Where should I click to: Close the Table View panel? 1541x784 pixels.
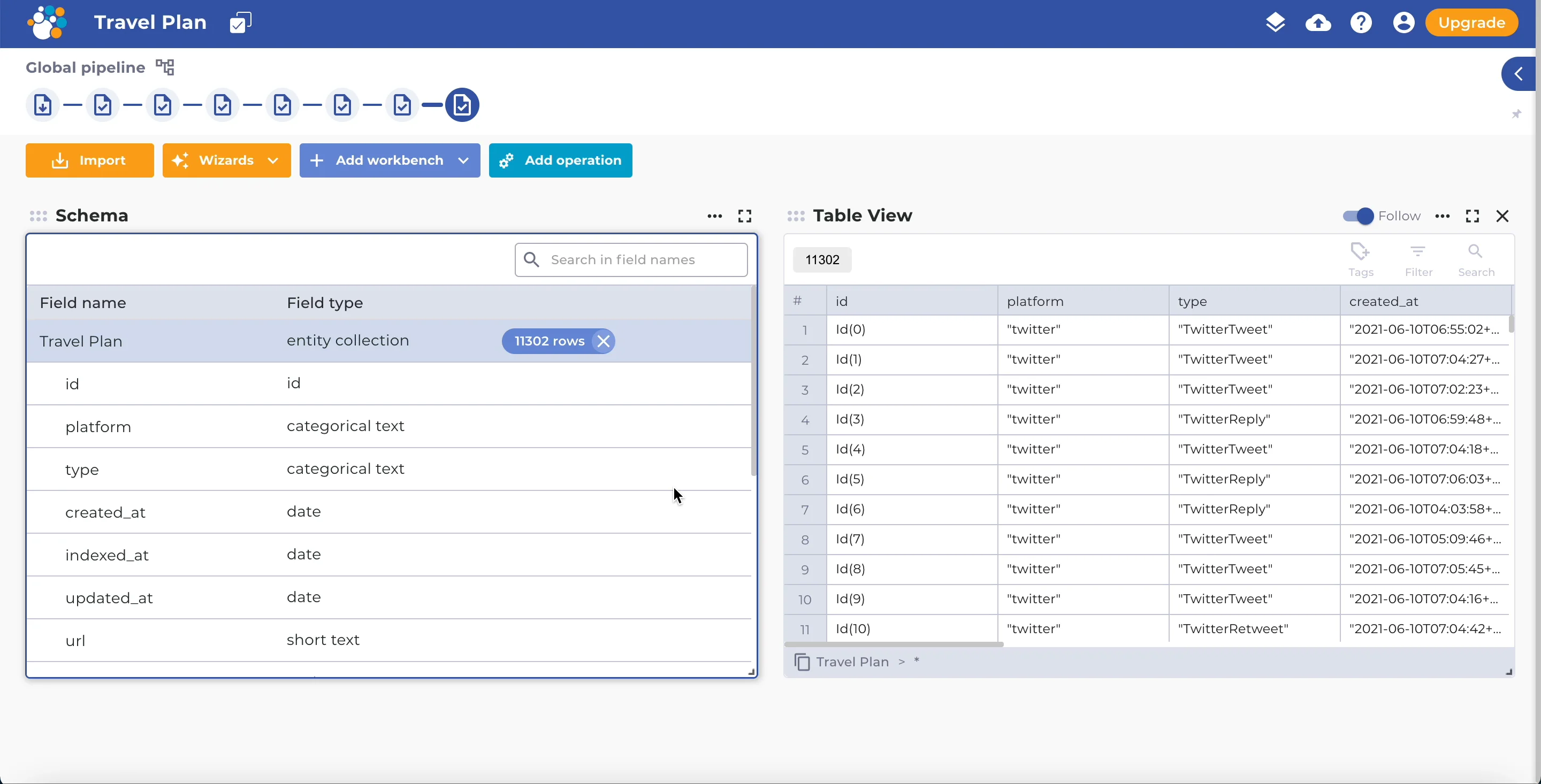coord(1502,216)
